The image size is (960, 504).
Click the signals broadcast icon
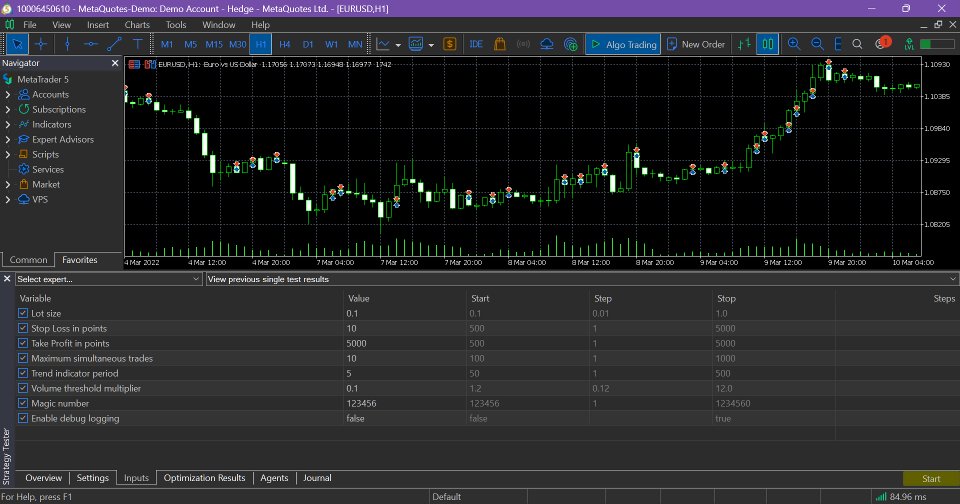tap(523, 44)
